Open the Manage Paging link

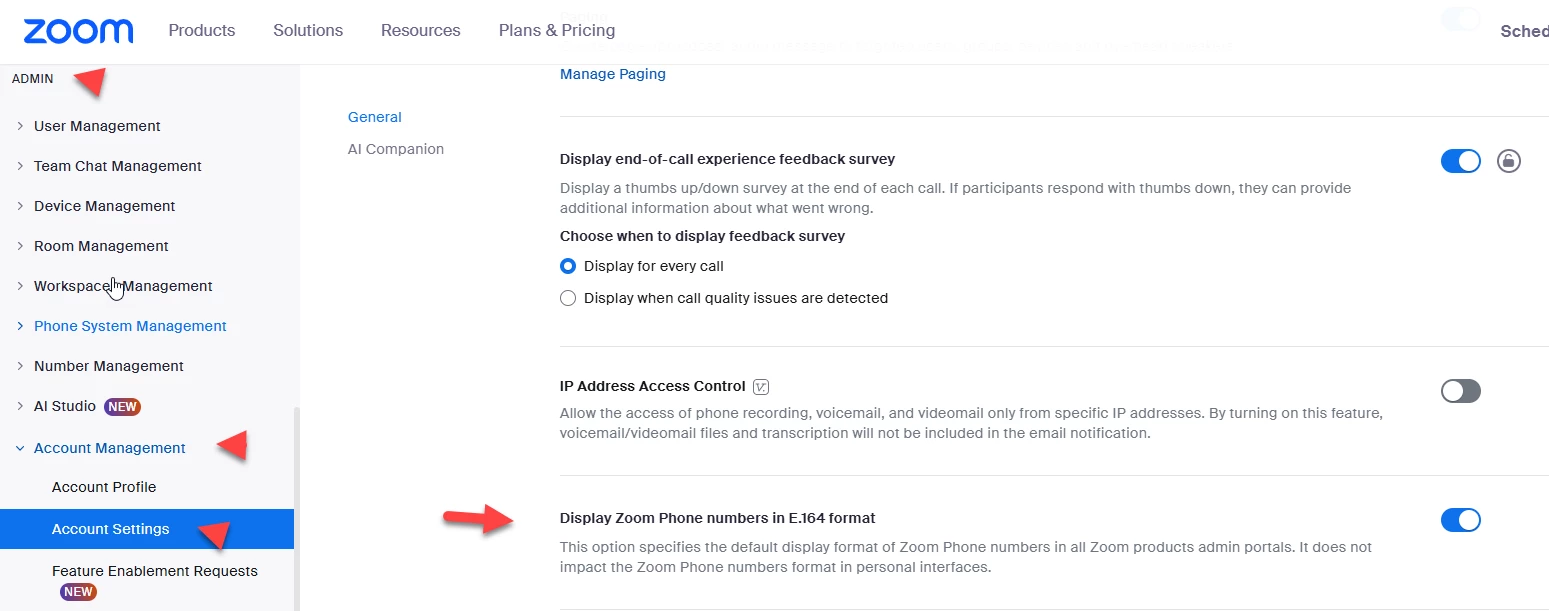[x=612, y=74]
